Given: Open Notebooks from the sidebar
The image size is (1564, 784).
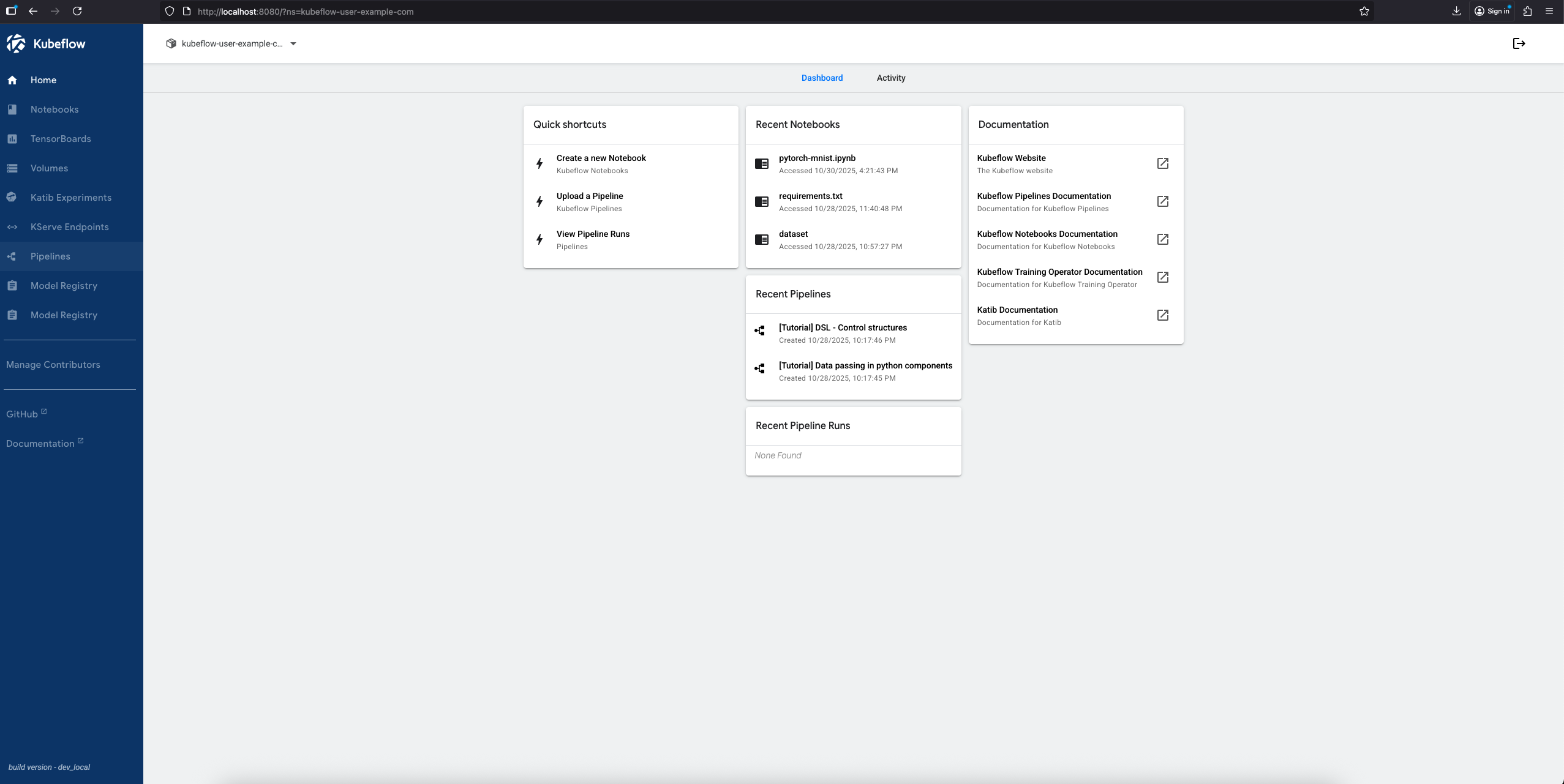Looking at the screenshot, I should click(54, 109).
